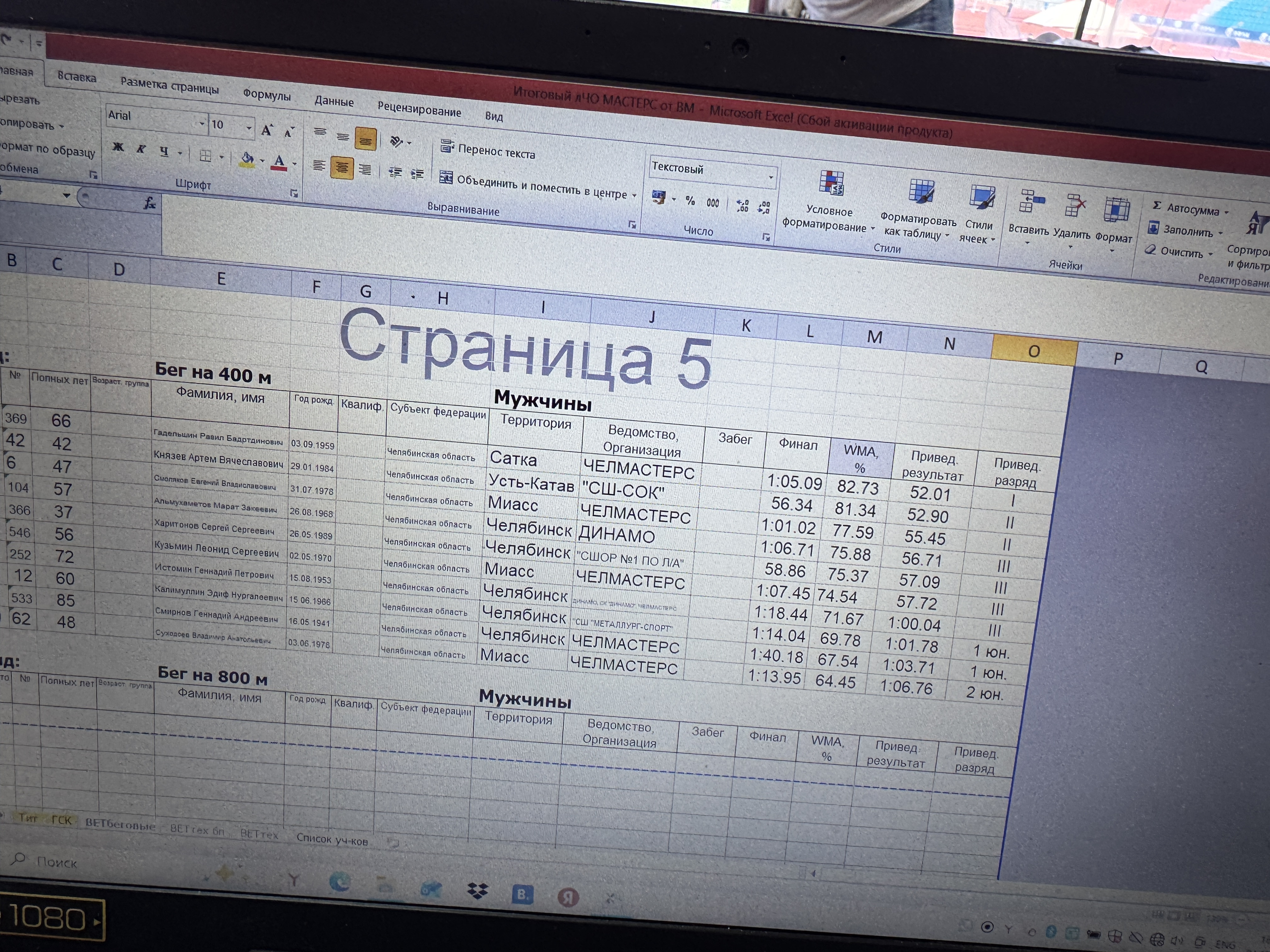The height and width of the screenshot is (952, 1270).
Task: Switch to the ГСК sheet tab
Action: 61,820
